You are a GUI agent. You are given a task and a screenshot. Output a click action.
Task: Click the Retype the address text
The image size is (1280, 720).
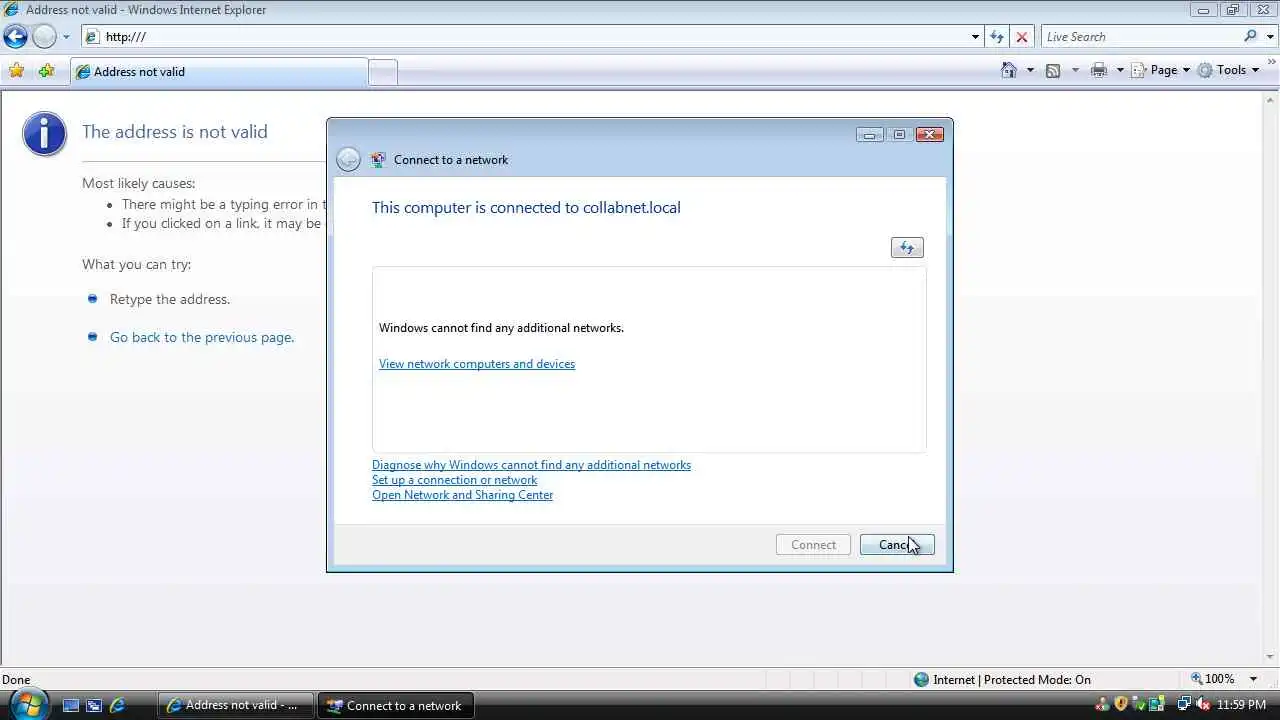point(170,299)
